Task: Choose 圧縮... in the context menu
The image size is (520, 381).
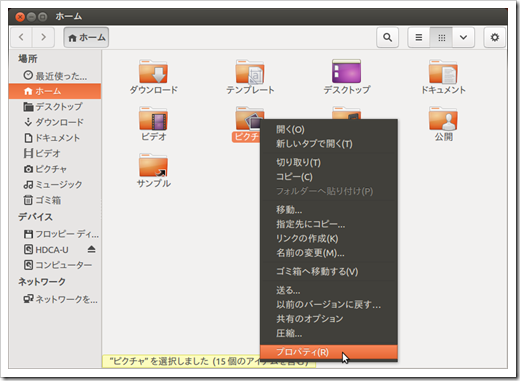Action: (329, 333)
